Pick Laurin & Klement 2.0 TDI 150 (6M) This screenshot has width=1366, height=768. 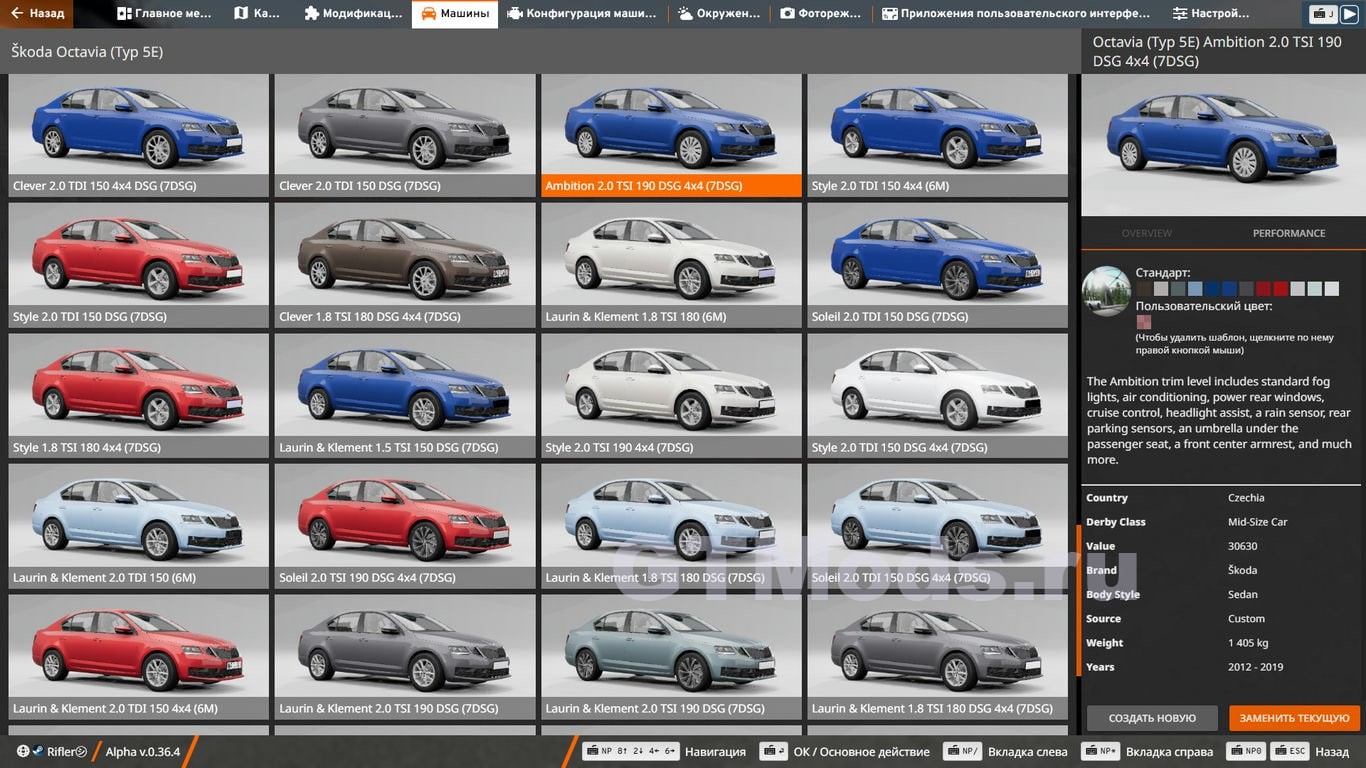click(x=138, y=527)
